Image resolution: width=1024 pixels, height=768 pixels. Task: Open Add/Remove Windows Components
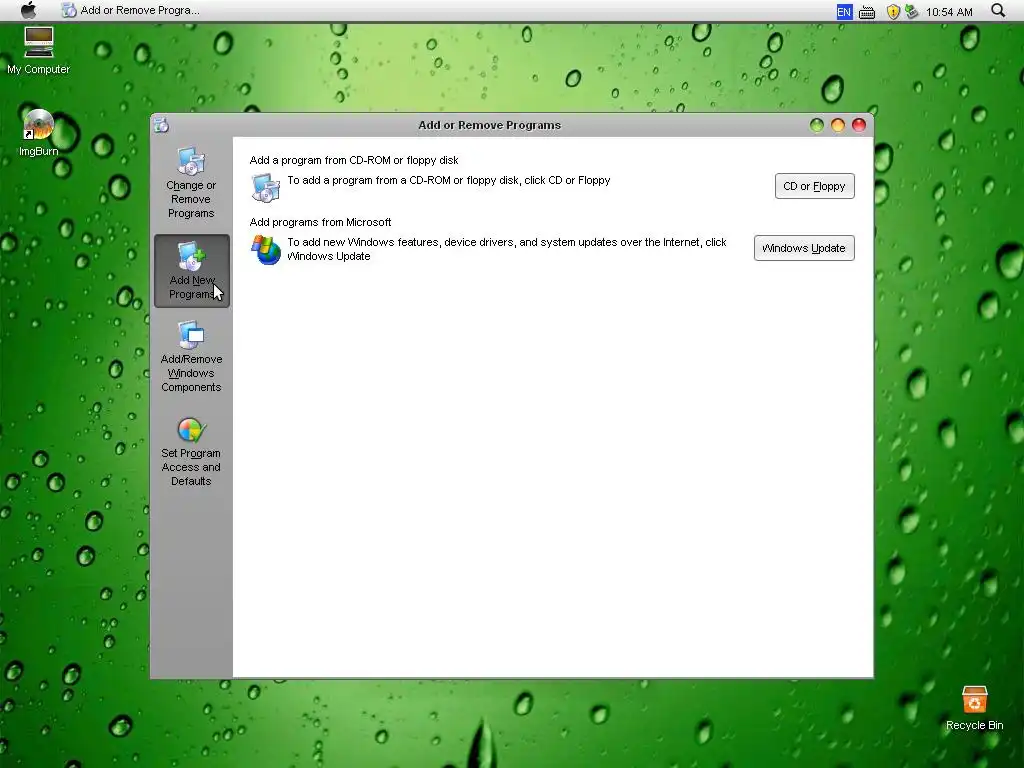191,357
